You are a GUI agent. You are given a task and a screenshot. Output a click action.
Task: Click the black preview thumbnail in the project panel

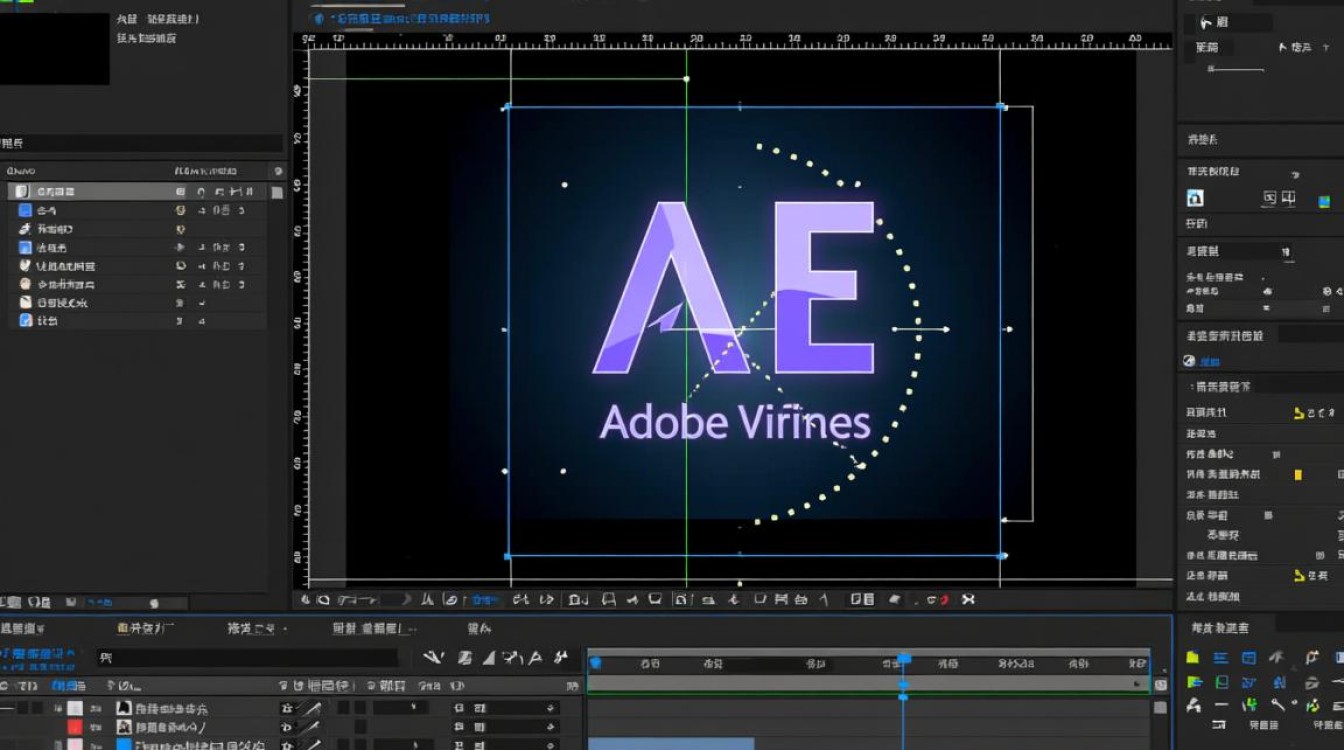[x=55, y=48]
